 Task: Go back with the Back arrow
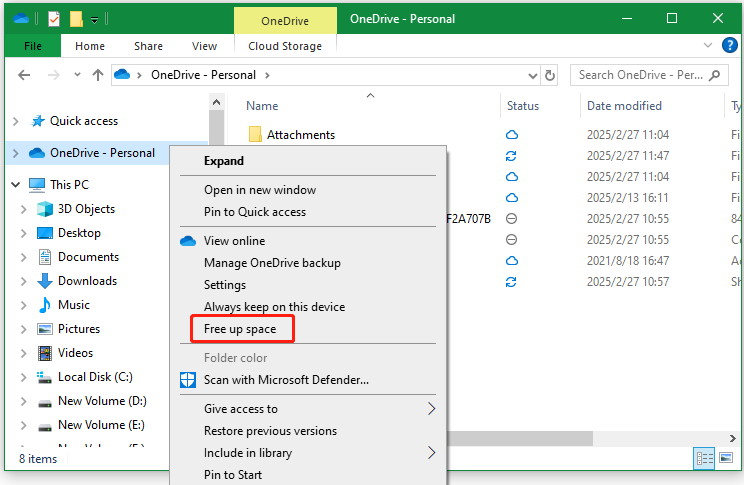pyautogui.click(x=24, y=75)
